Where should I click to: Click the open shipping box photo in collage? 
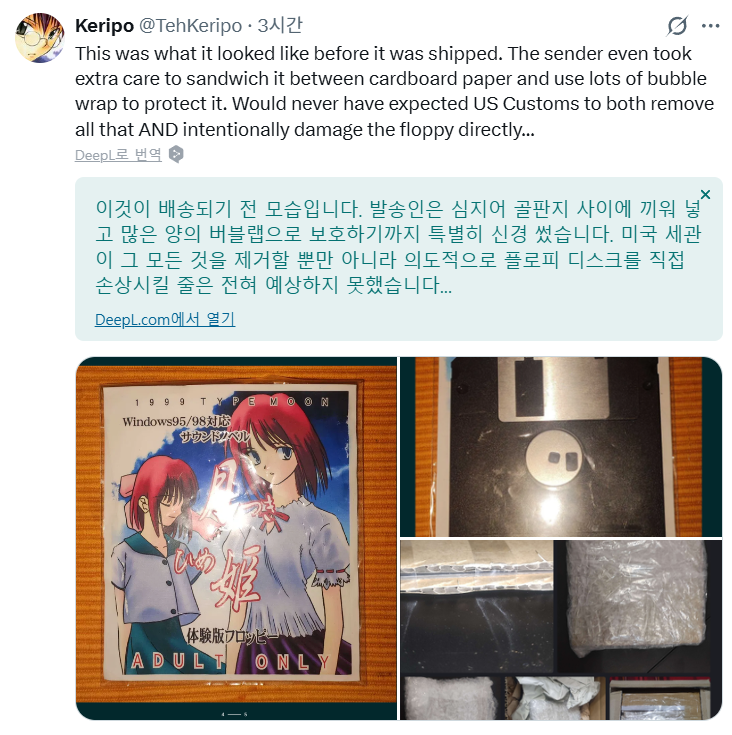tap(658, 698)
